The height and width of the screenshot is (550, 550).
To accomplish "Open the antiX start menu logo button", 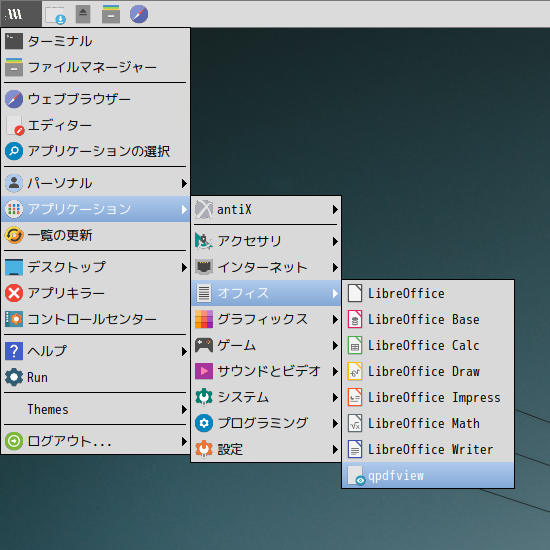I will point(21,14).
